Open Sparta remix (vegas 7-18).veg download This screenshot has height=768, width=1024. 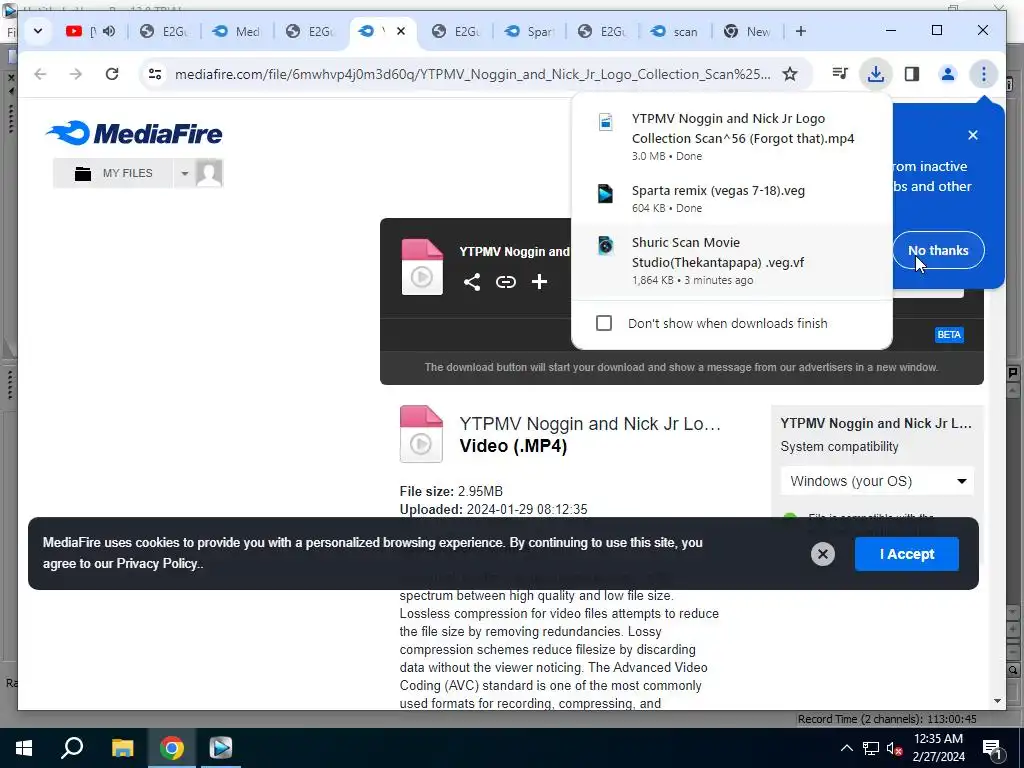pos(731,199)
